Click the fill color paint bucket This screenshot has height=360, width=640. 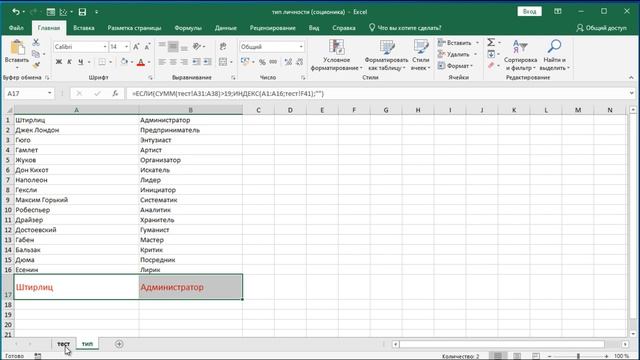(x=124, y=62)
